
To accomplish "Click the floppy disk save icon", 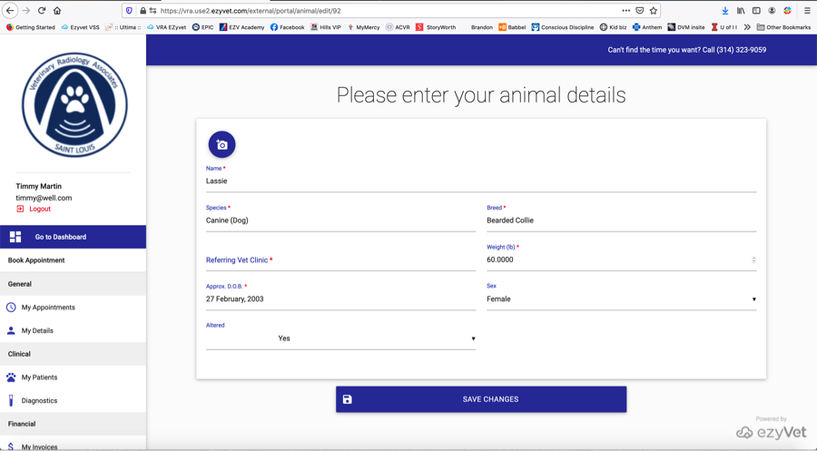I will point(347,399).
